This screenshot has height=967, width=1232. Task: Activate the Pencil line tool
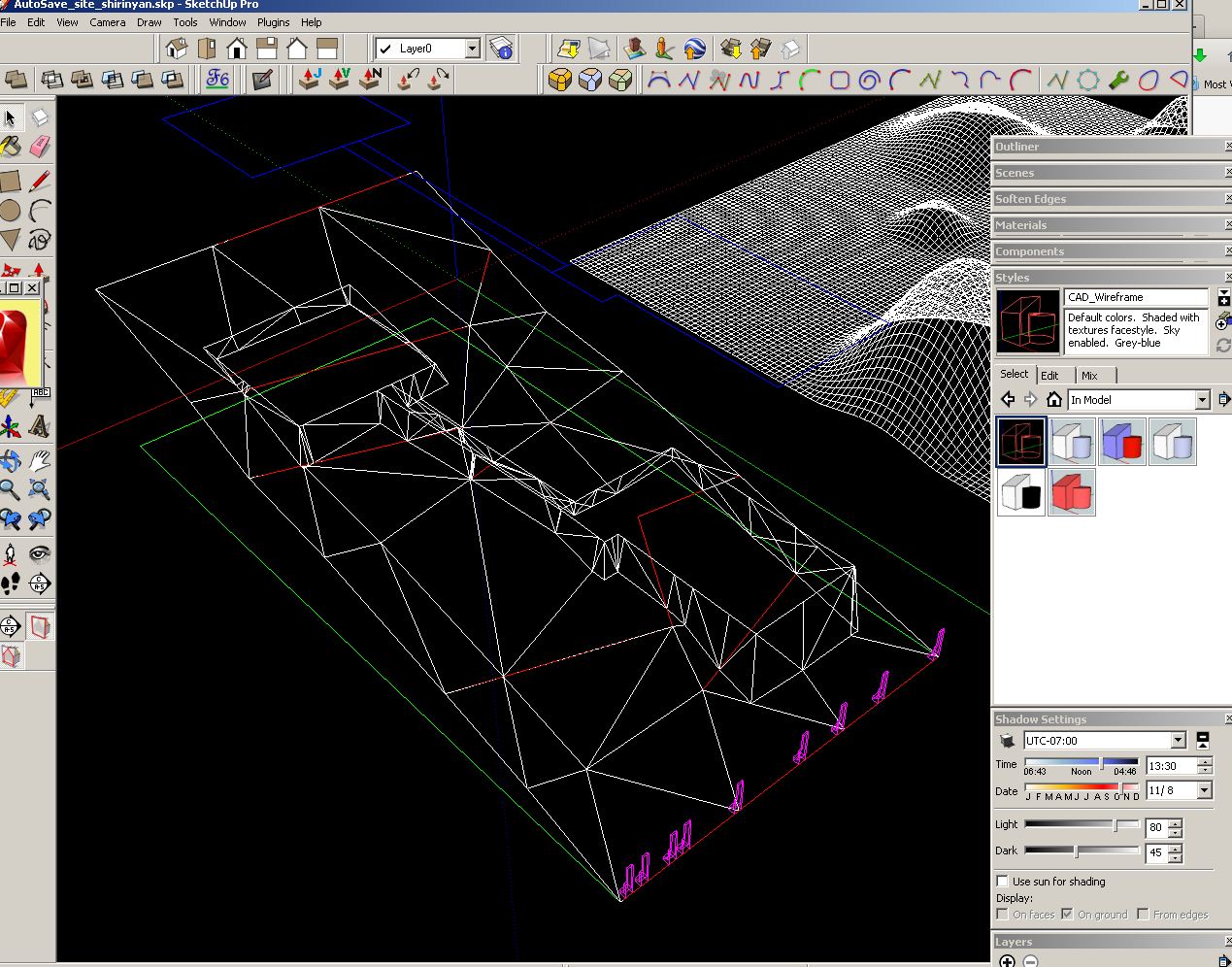40,181
